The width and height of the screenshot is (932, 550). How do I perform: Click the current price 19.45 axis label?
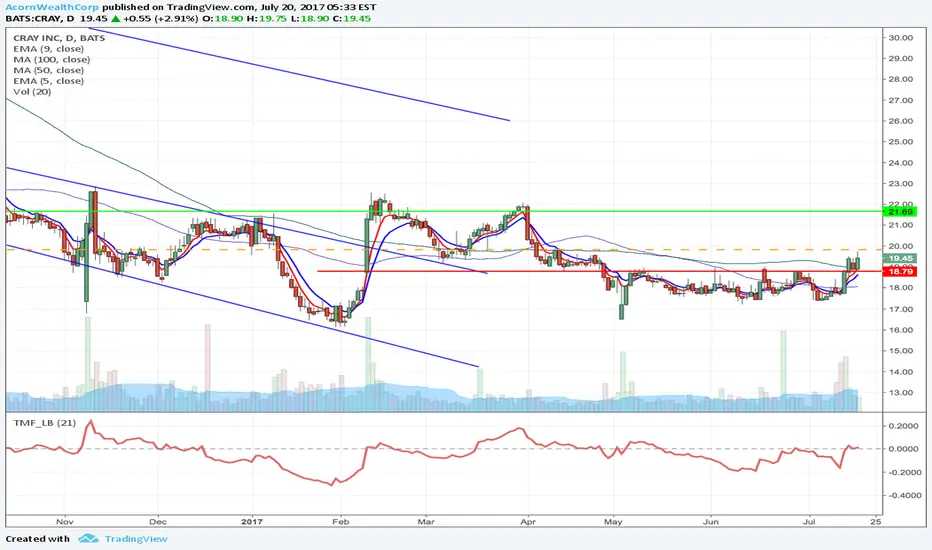[900, 259]
